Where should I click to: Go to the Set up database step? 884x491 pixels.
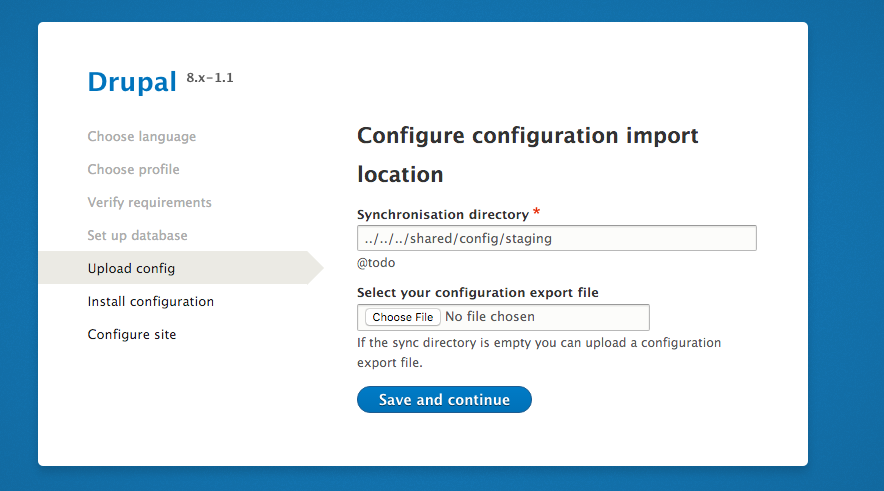point(137,236)
